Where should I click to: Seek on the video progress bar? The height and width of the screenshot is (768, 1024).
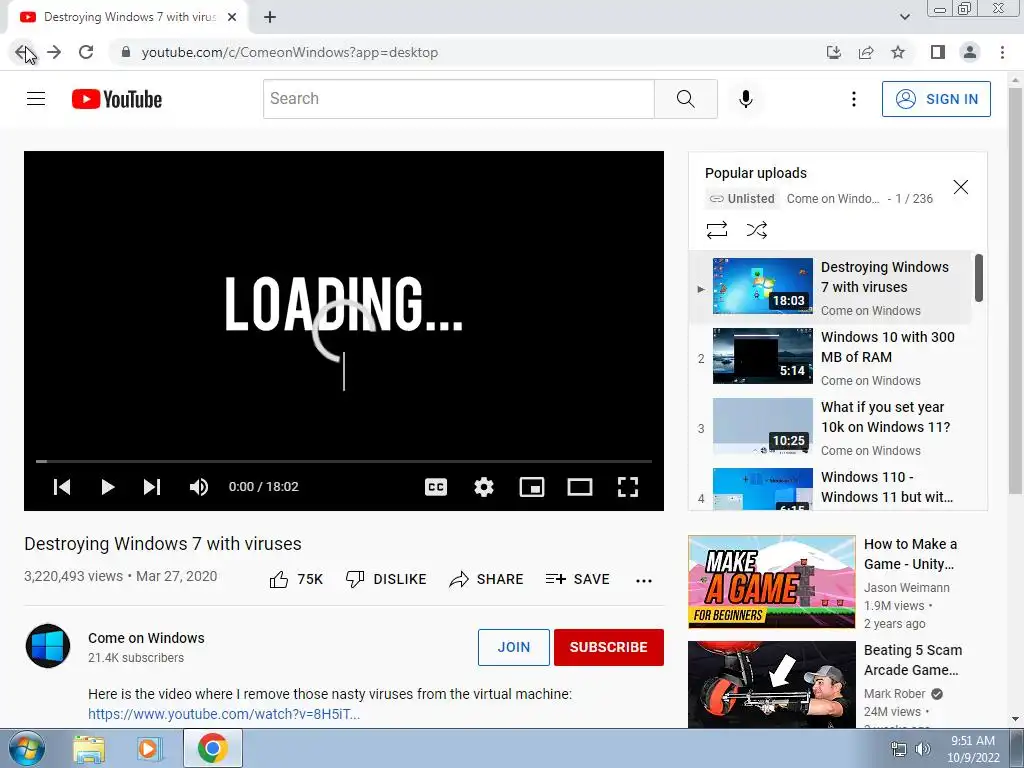[344, 461]
